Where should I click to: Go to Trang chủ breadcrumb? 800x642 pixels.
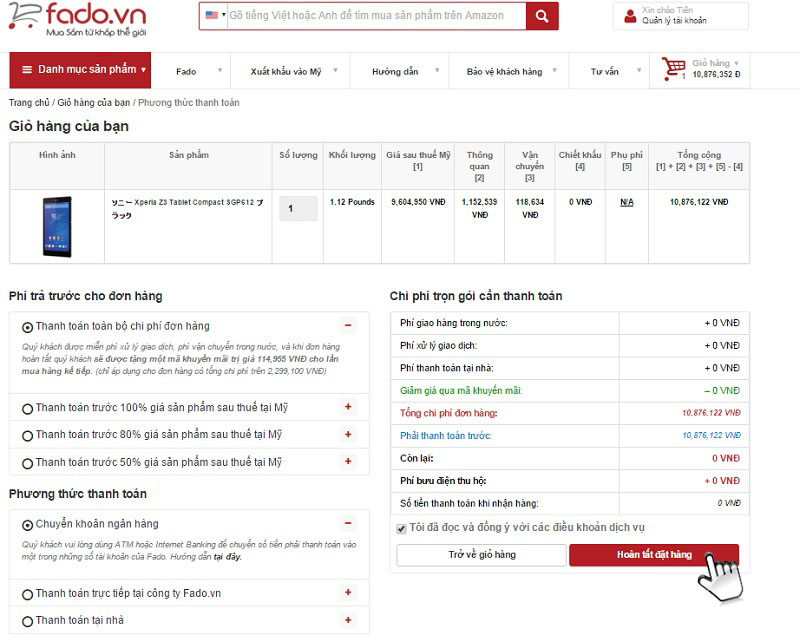[29, 103]
